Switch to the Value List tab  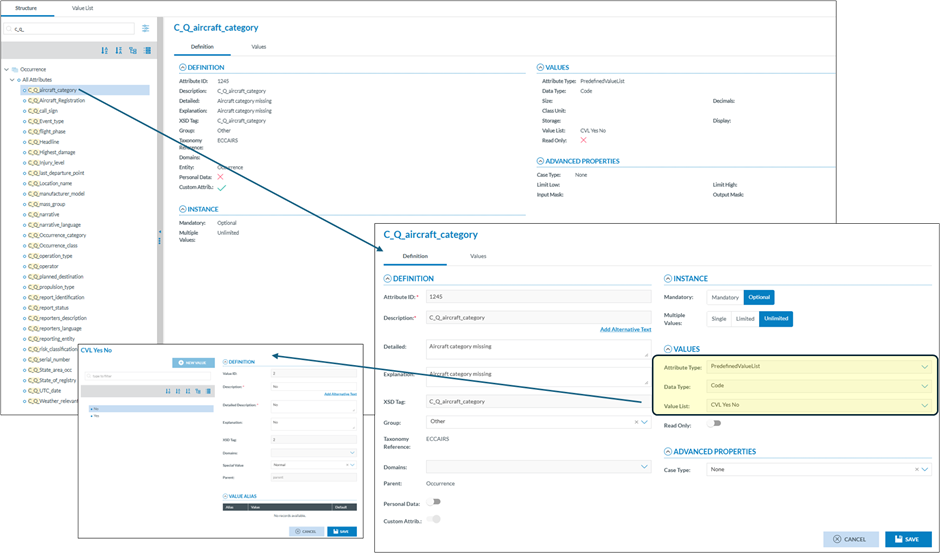(x=84, y=8)
